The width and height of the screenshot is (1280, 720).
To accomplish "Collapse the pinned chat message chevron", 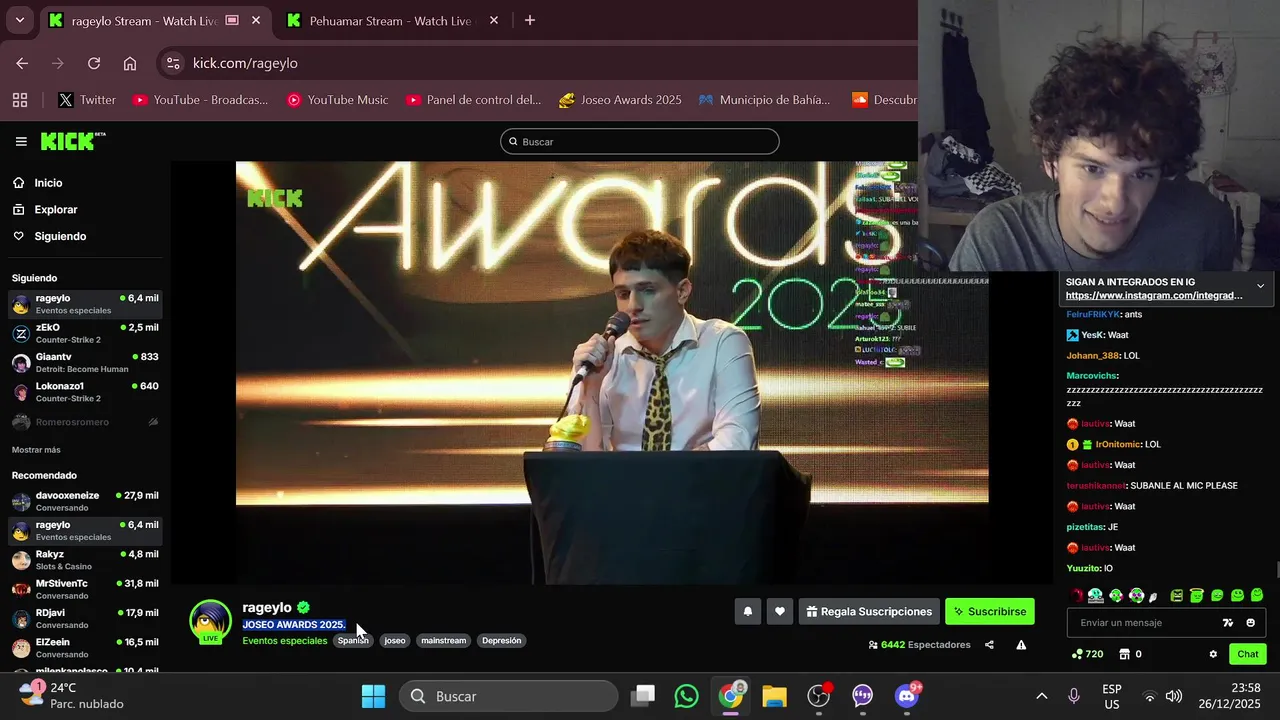I will point(1260,286).
